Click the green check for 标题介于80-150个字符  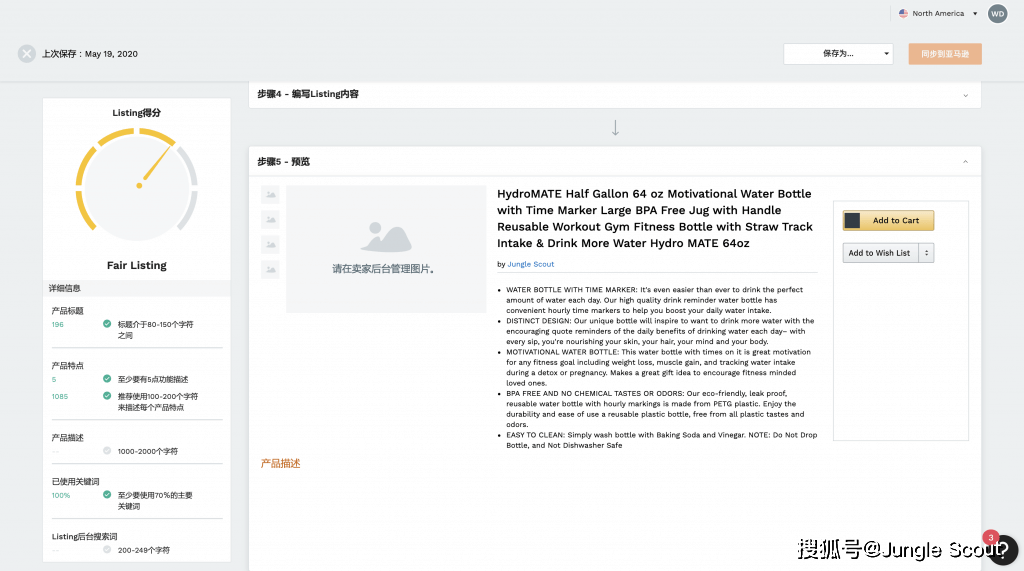(107, 324)
